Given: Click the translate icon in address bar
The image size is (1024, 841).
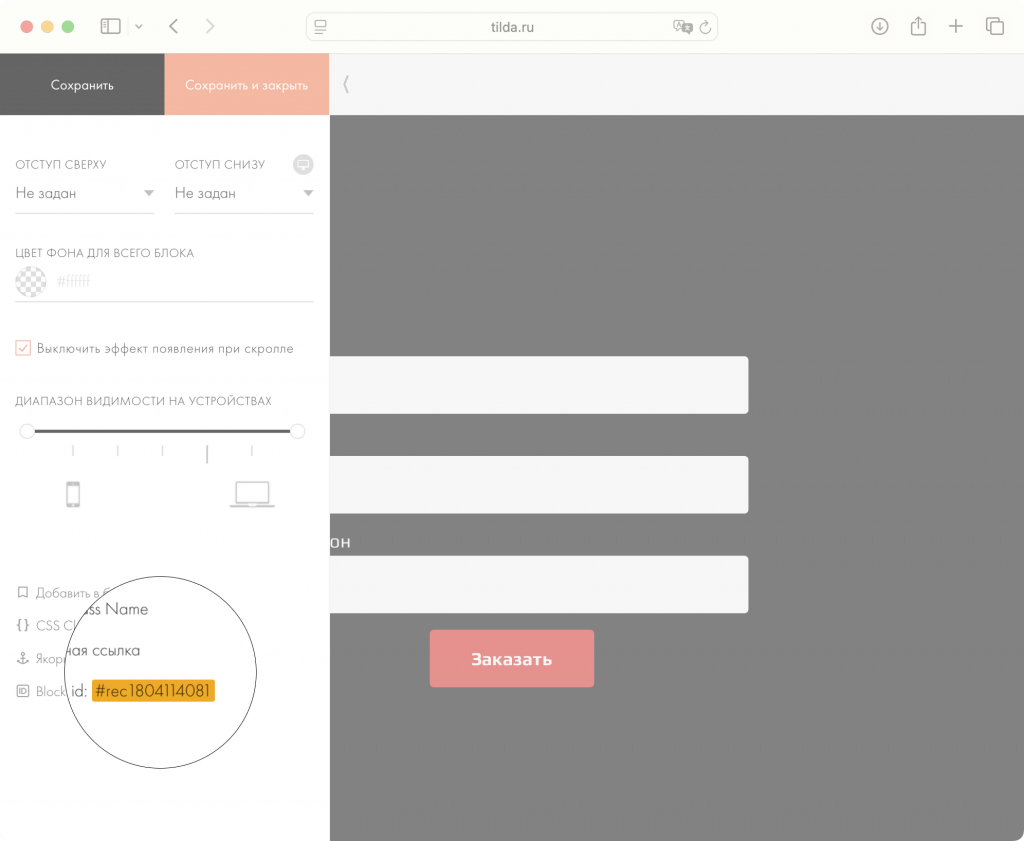Looking at the screenshot, I should (682, 28).
